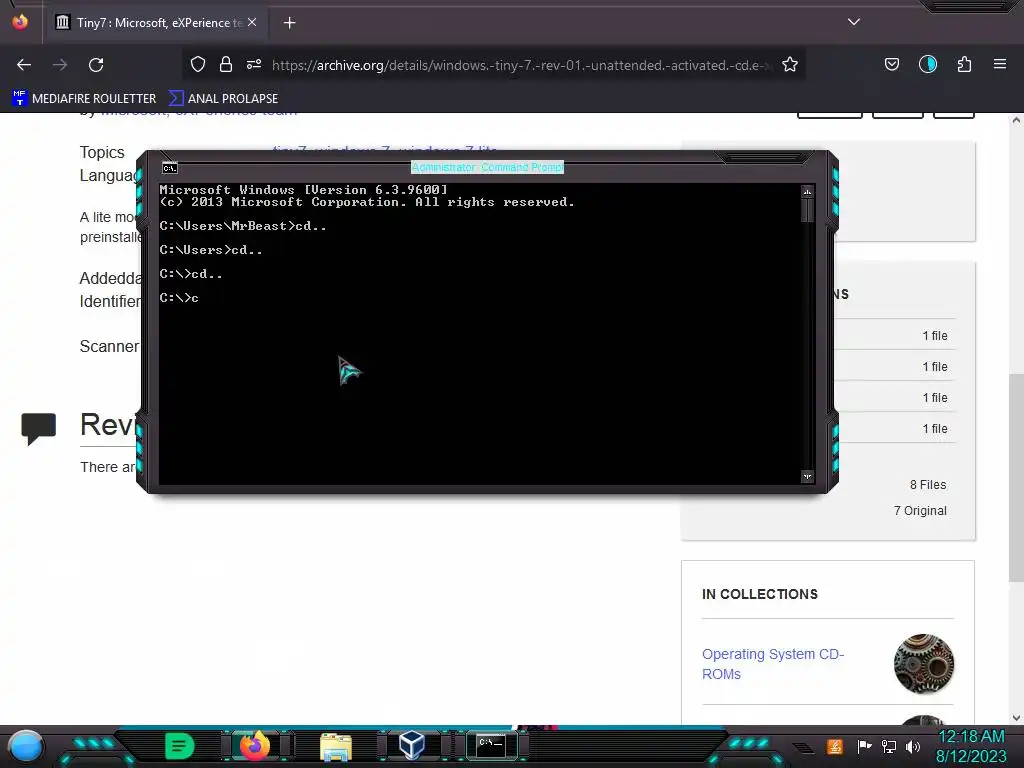Click the orange Java tray icon
The width and height of the screenshot is (1024, 768).
coord(835,746)
